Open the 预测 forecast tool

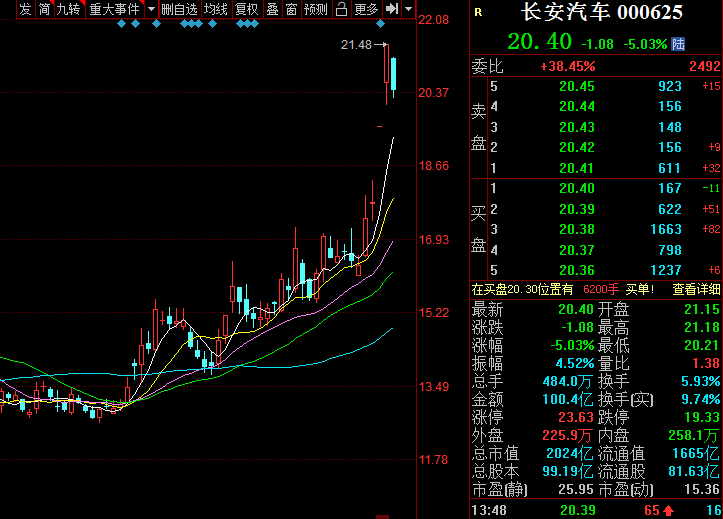pyautogui.click(x=316, y=9)
